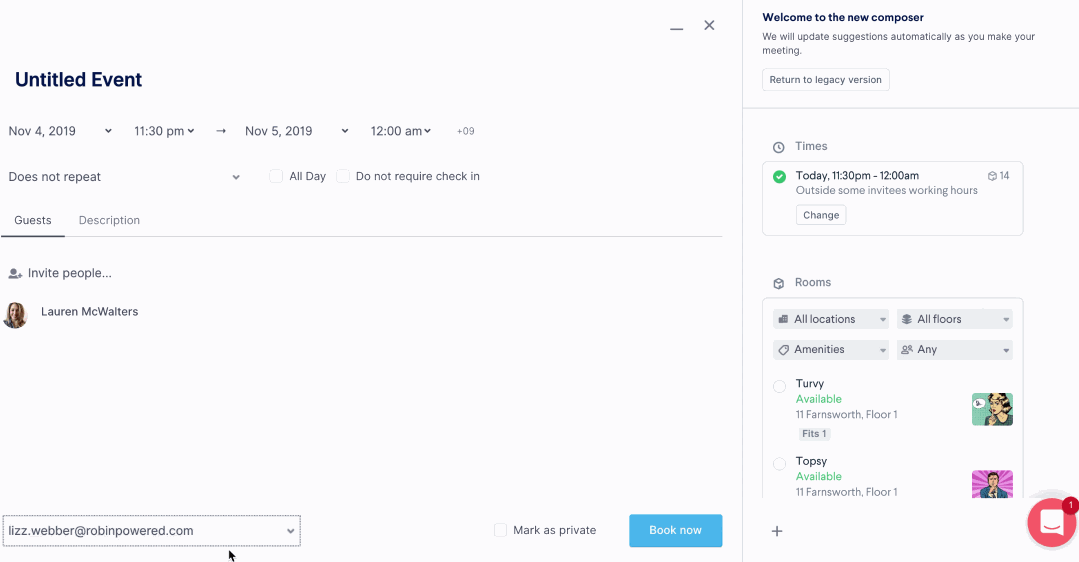The image size is (1079, 562).
Task: Click the green checkmark on Today's time slot
Action: tap(779, 177)
